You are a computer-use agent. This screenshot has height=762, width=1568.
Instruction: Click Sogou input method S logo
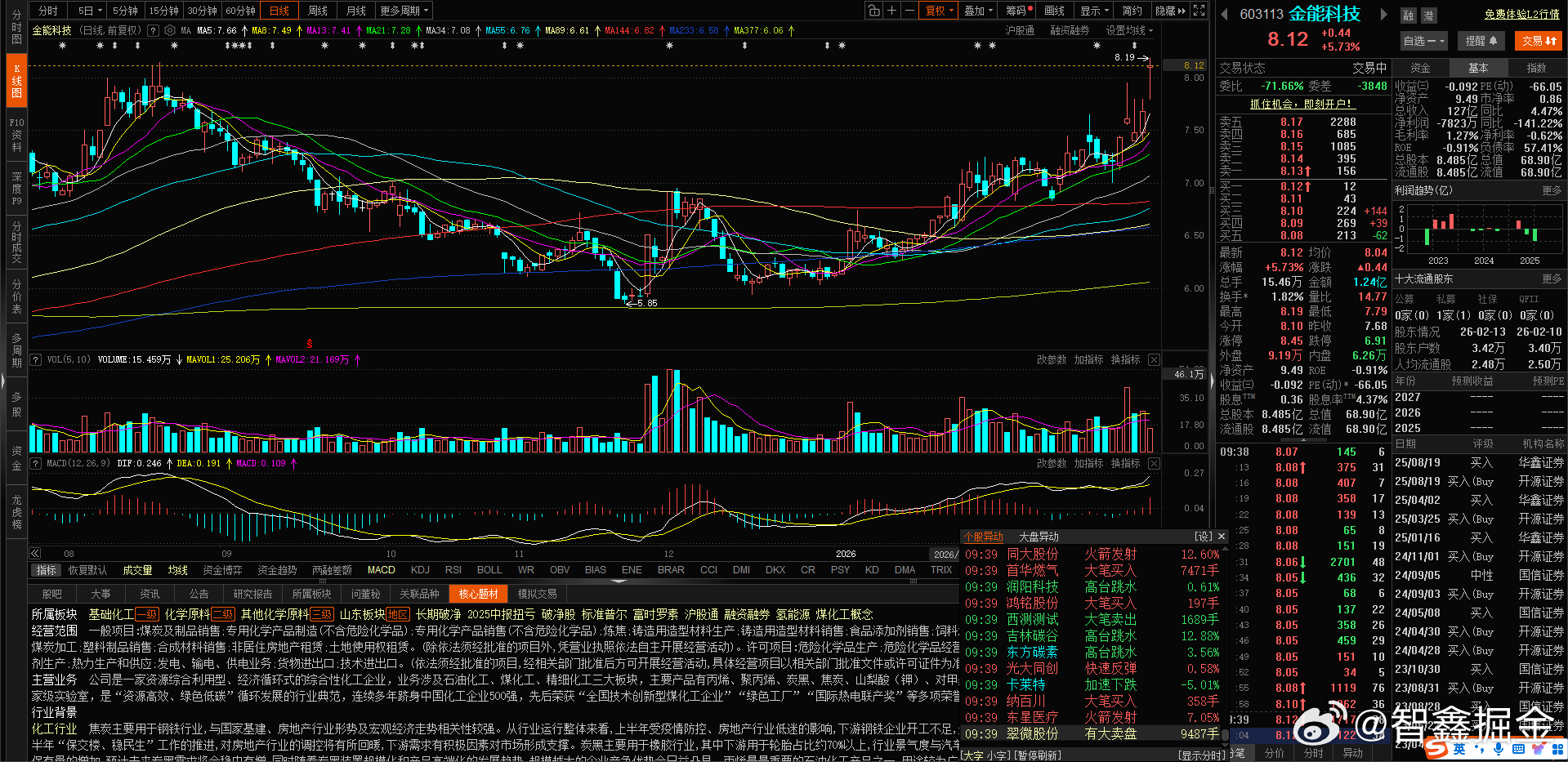[1436, 748]
